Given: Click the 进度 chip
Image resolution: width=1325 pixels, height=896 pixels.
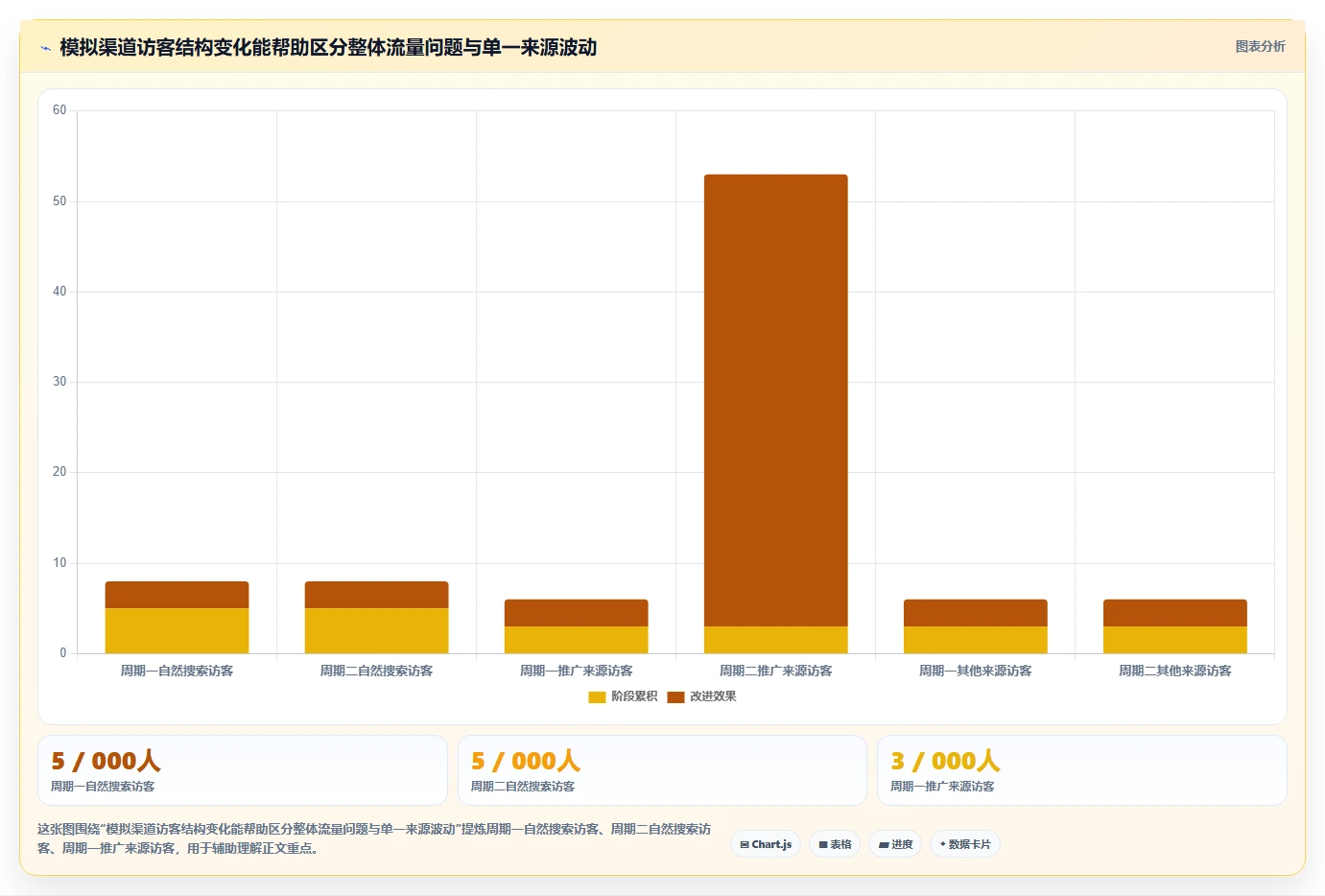Looking at the screenshot, I should coord(895,844).
